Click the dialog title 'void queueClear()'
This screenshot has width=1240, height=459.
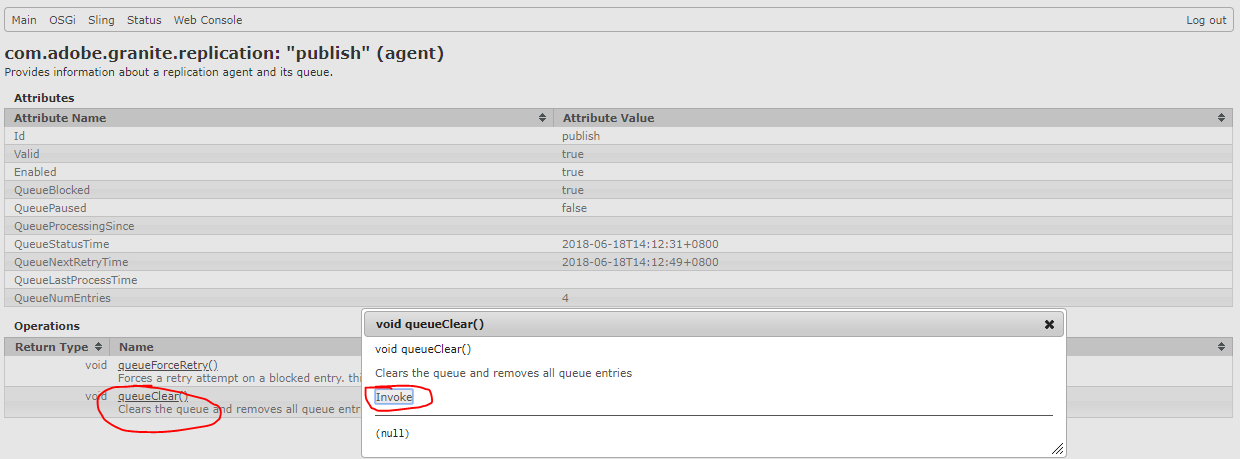point(430,325)
